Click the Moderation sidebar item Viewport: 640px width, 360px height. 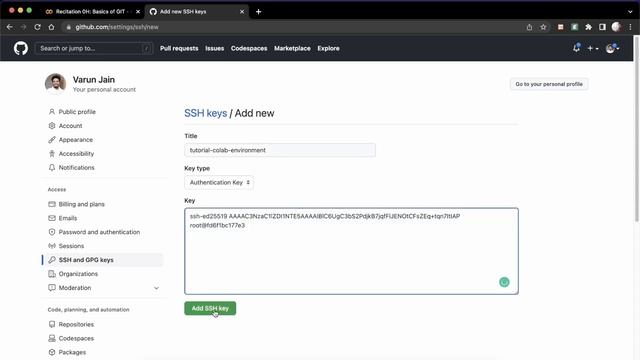point(75,288)
